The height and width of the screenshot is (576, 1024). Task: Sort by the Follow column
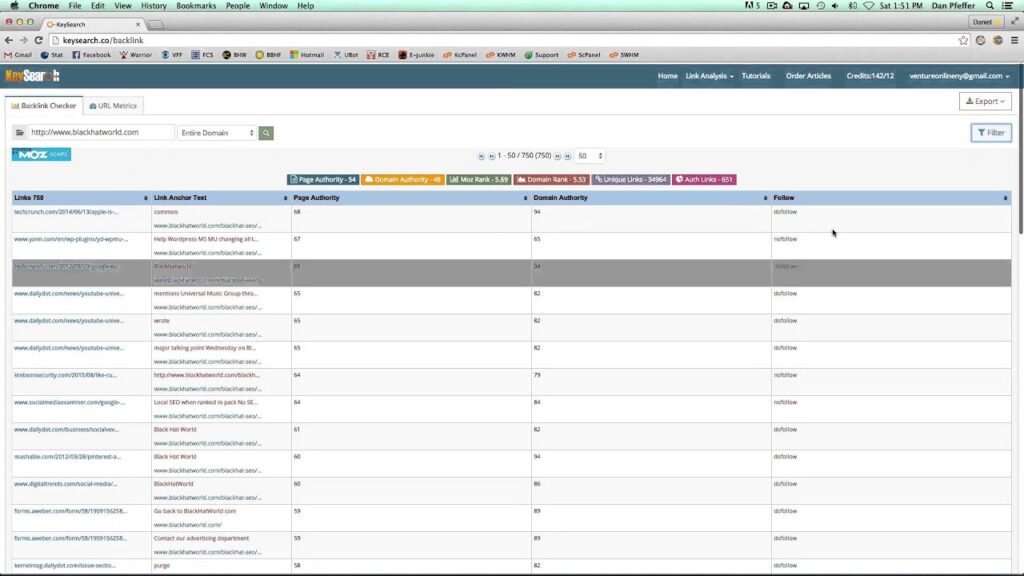click(x=891, y=198)
